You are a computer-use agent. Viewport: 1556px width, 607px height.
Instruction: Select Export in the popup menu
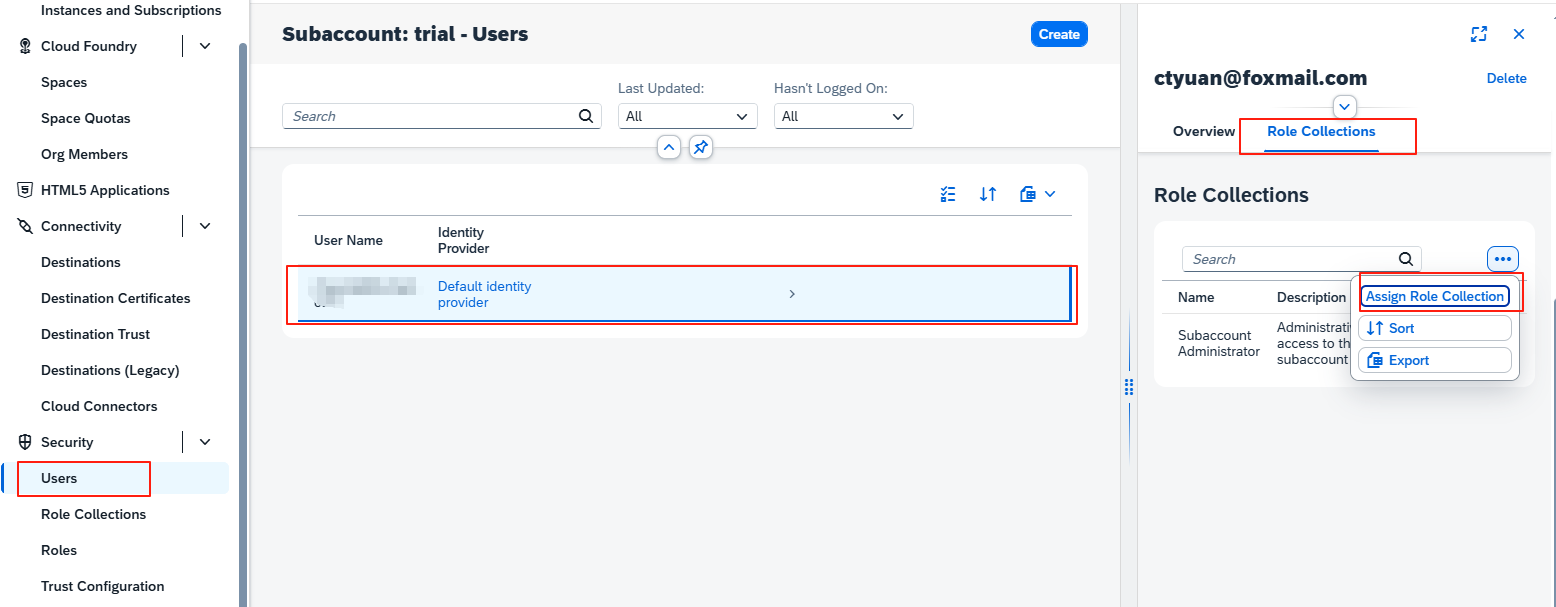(x=1434, y=360)
